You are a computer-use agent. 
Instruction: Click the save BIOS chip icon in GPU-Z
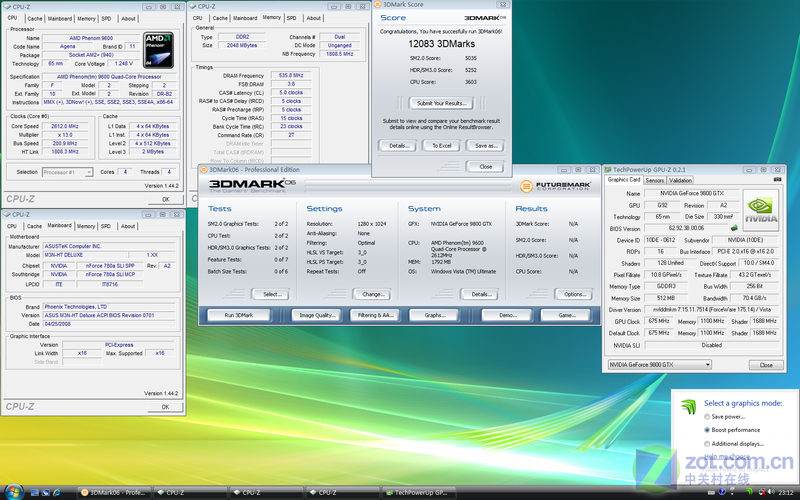pyautogui.click(x=734, y=228)
